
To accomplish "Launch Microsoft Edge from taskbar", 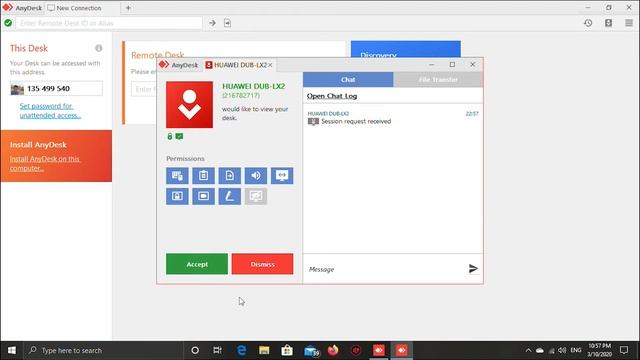I will coord(241,350).
